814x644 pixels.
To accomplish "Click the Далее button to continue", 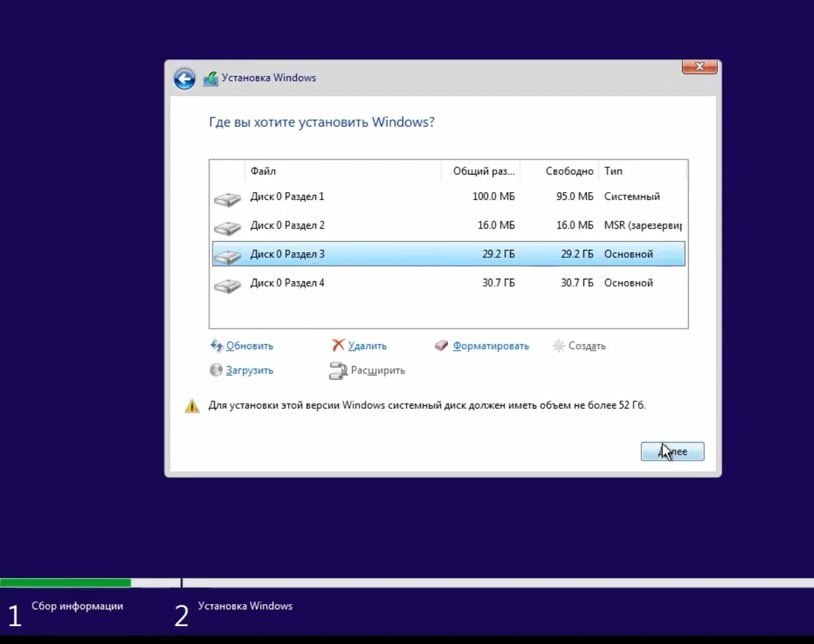I will 672,451.
